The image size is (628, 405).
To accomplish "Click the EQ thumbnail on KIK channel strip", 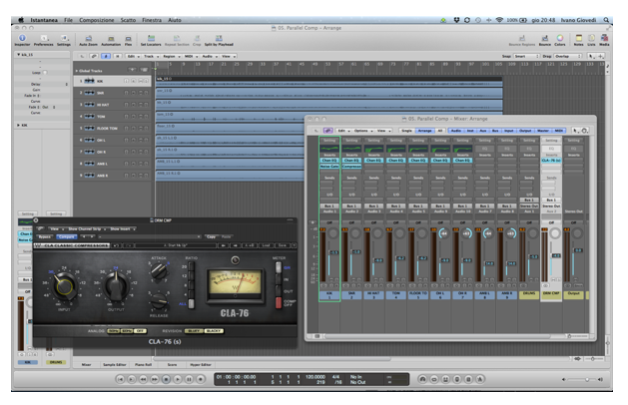I will (x=329, y=149).
